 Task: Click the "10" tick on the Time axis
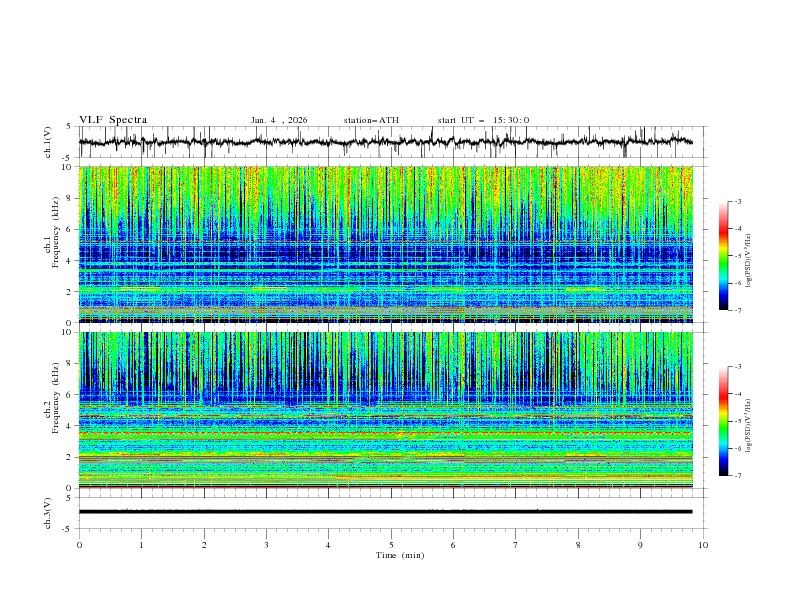point(703,545)
